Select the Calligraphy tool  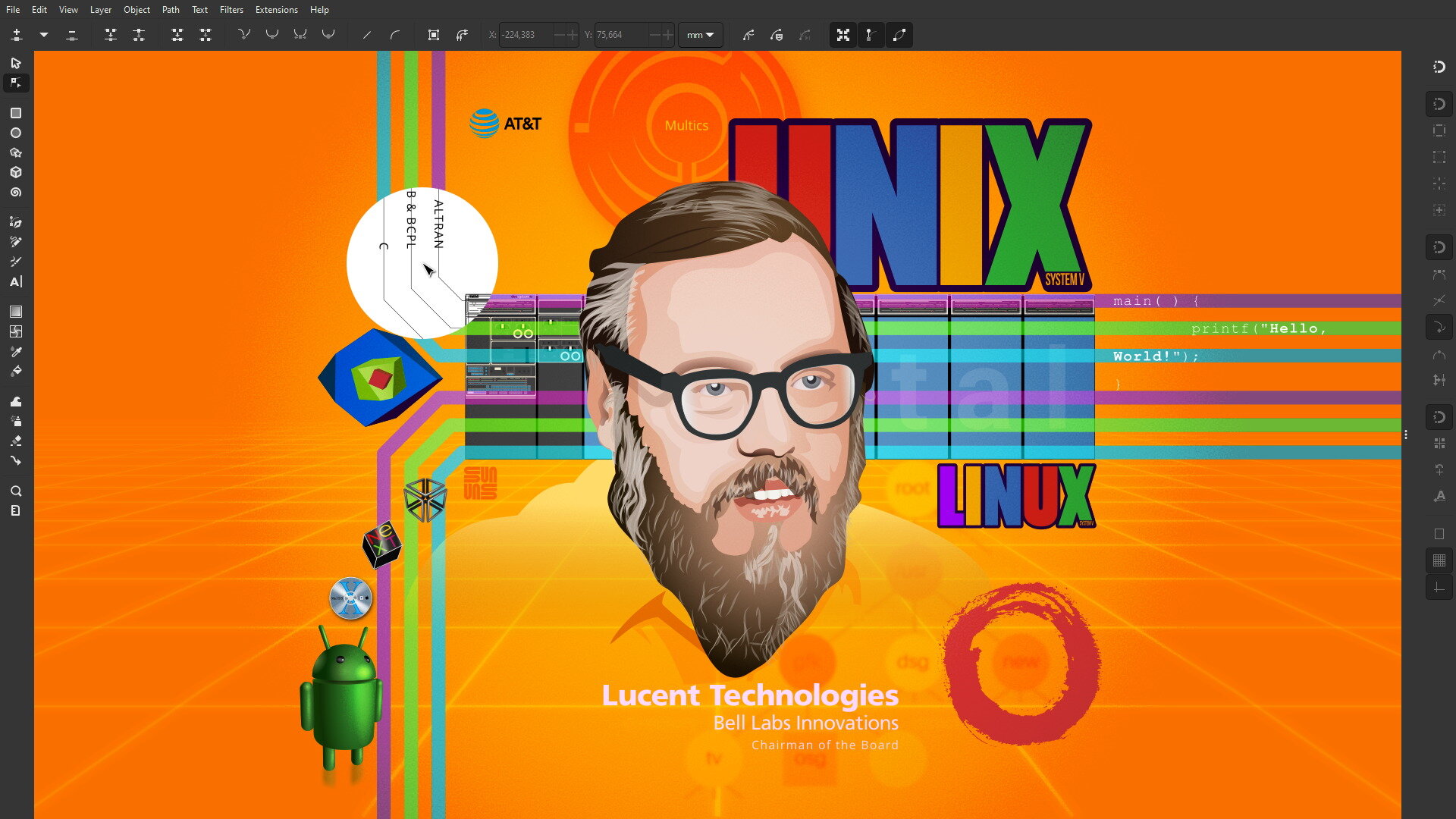pos(16,262)
